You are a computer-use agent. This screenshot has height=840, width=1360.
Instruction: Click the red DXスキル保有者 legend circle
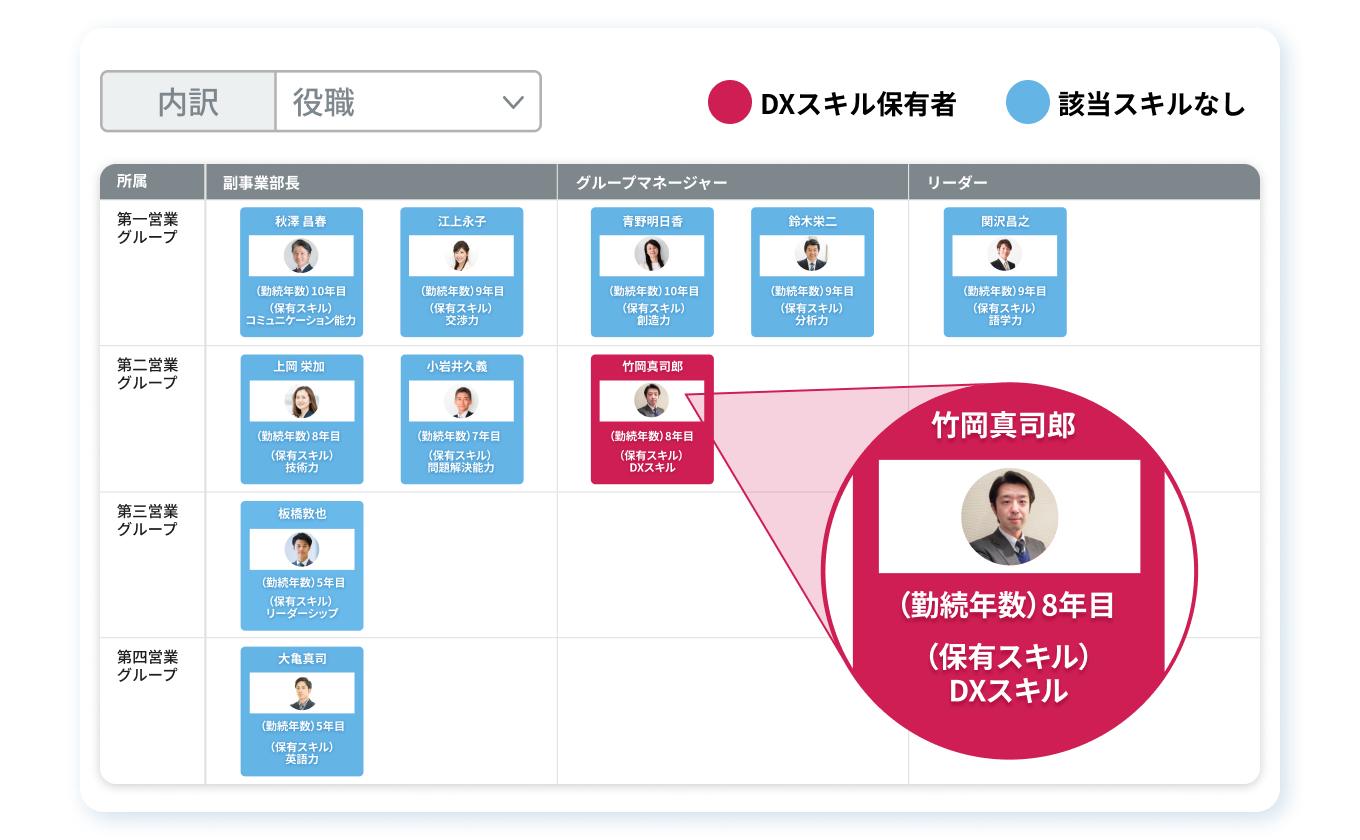(729, 104)
